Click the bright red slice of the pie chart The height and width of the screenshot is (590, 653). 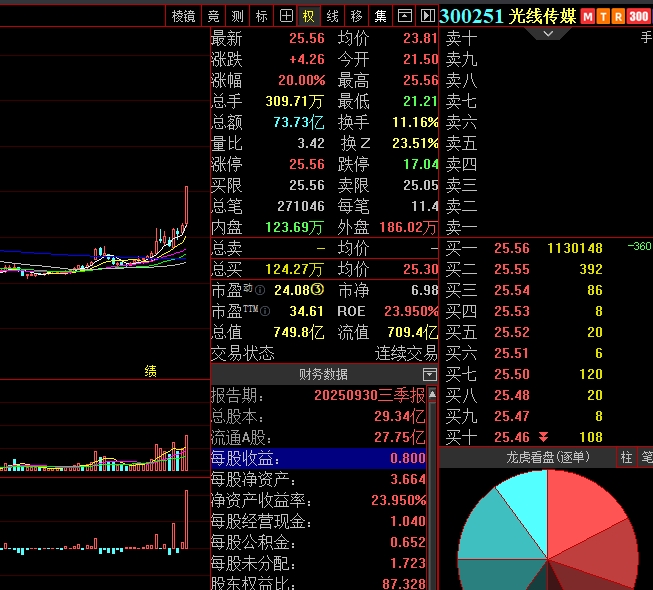click(x=579, y=508)
